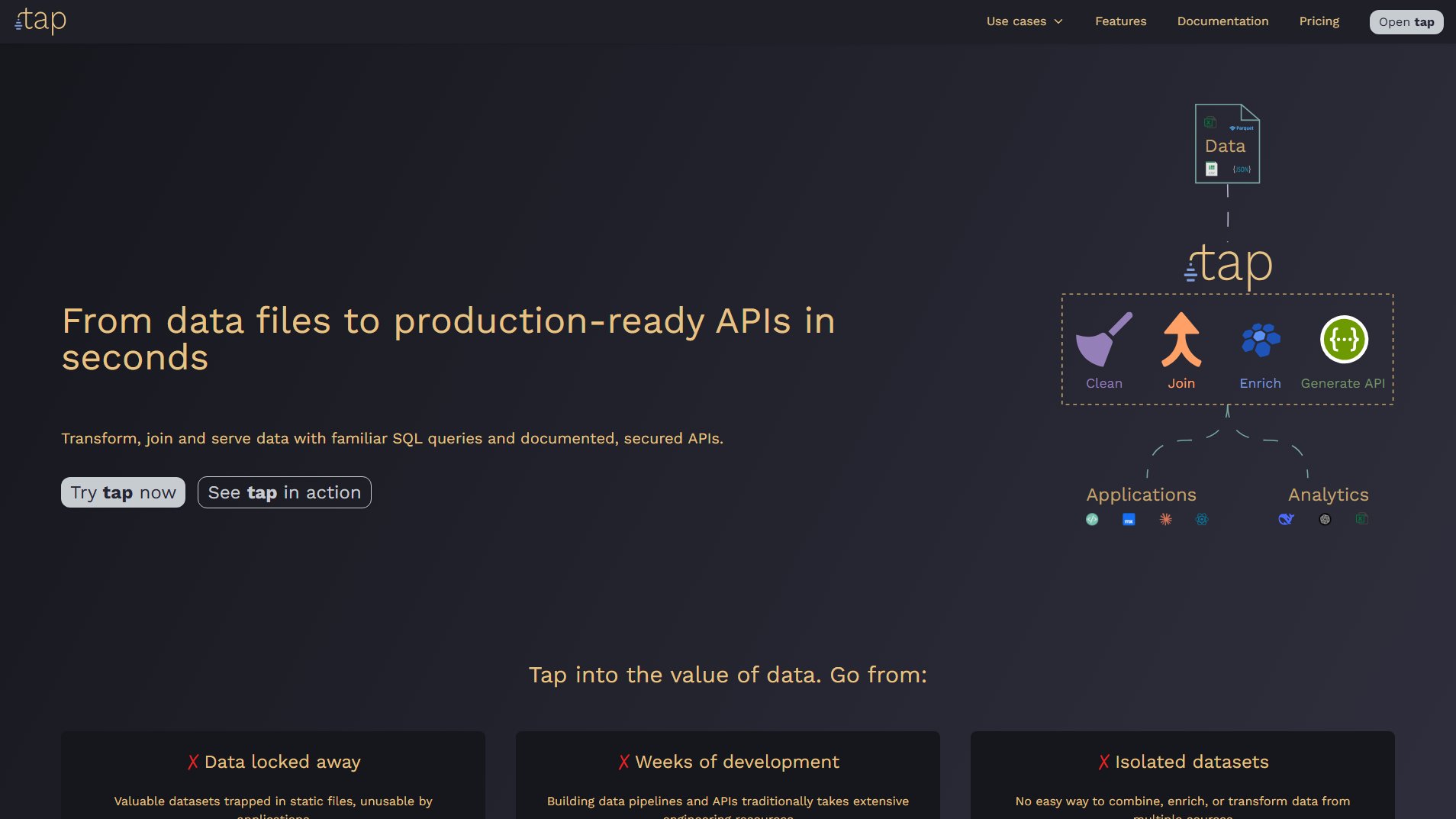Open the Pricing page

(x=1319, y=21)
